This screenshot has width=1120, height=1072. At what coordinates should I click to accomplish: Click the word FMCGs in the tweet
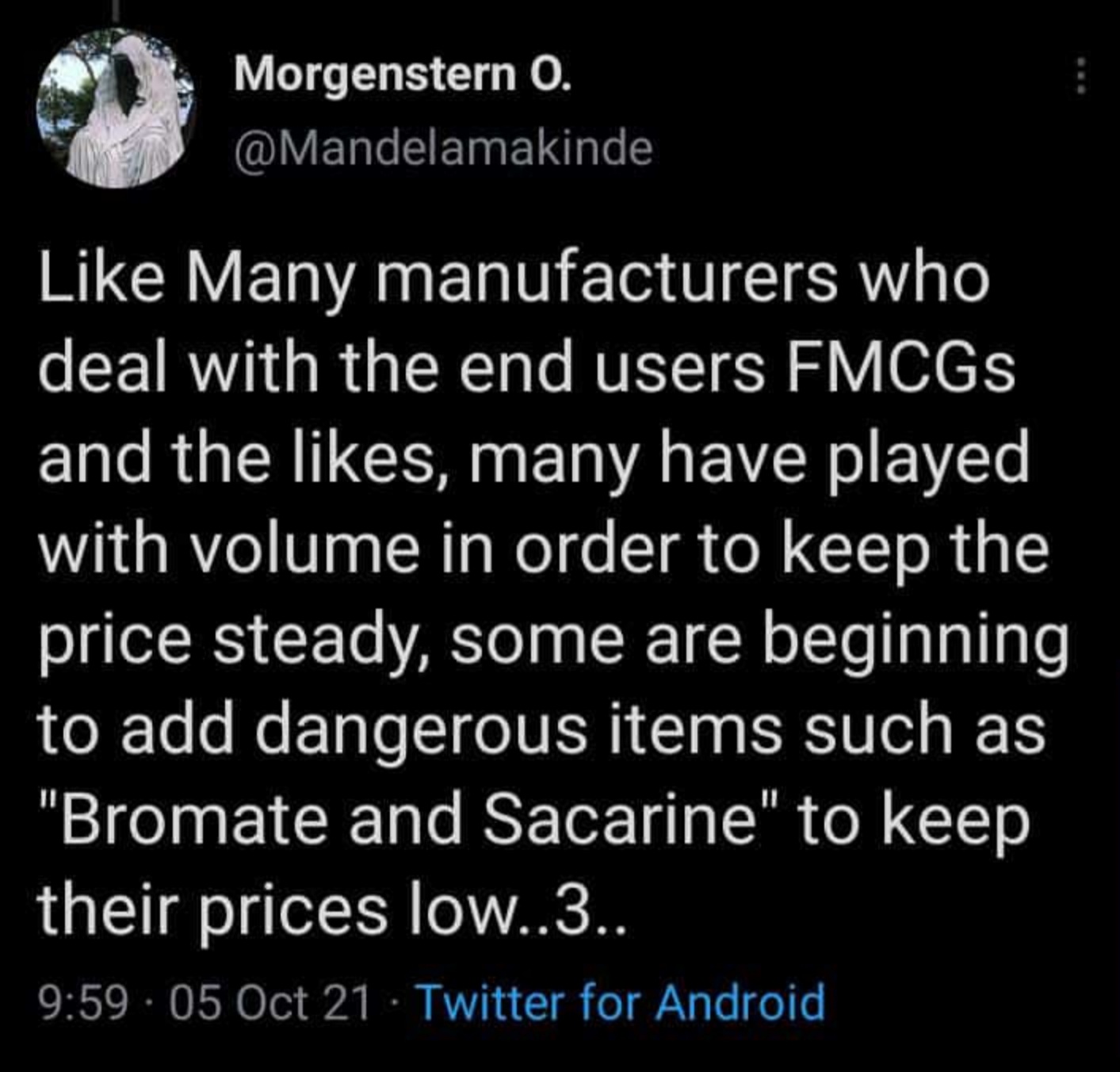[x=900, y=369]
